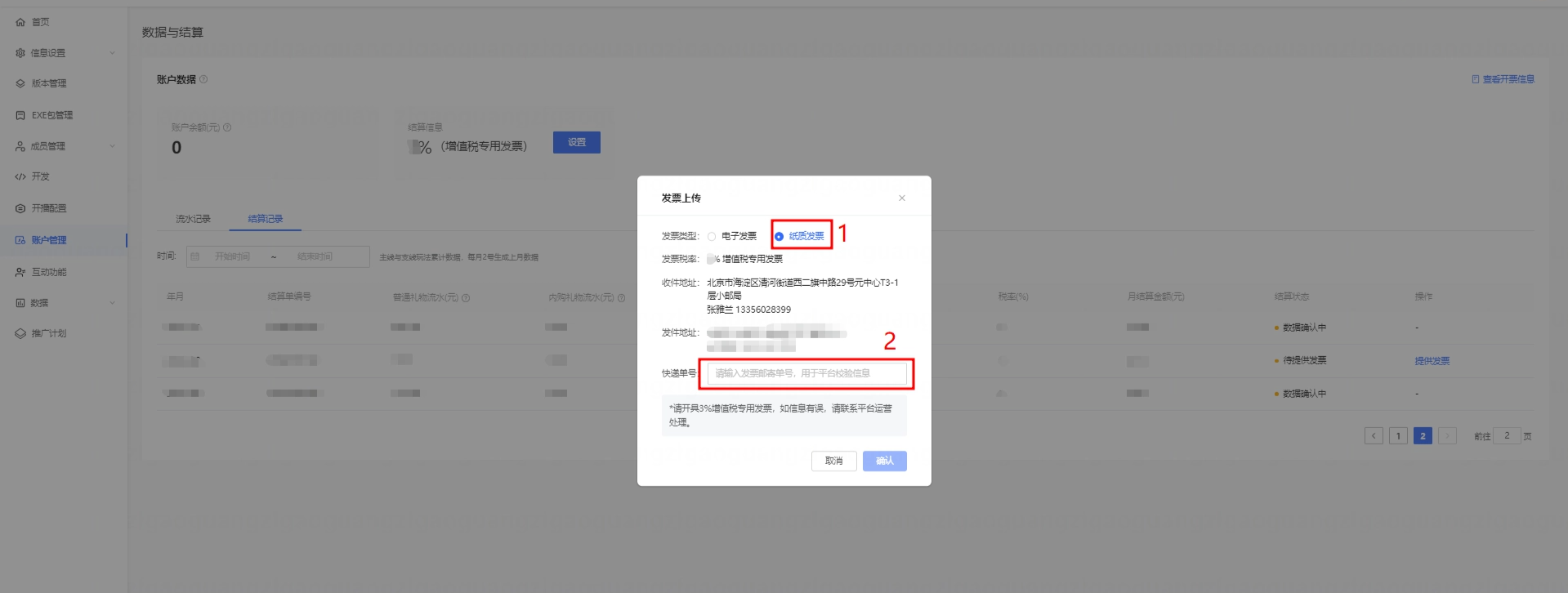1568x593 pixels.
Task: Select the 纸质发票 radio option
Action: [779, 237]
